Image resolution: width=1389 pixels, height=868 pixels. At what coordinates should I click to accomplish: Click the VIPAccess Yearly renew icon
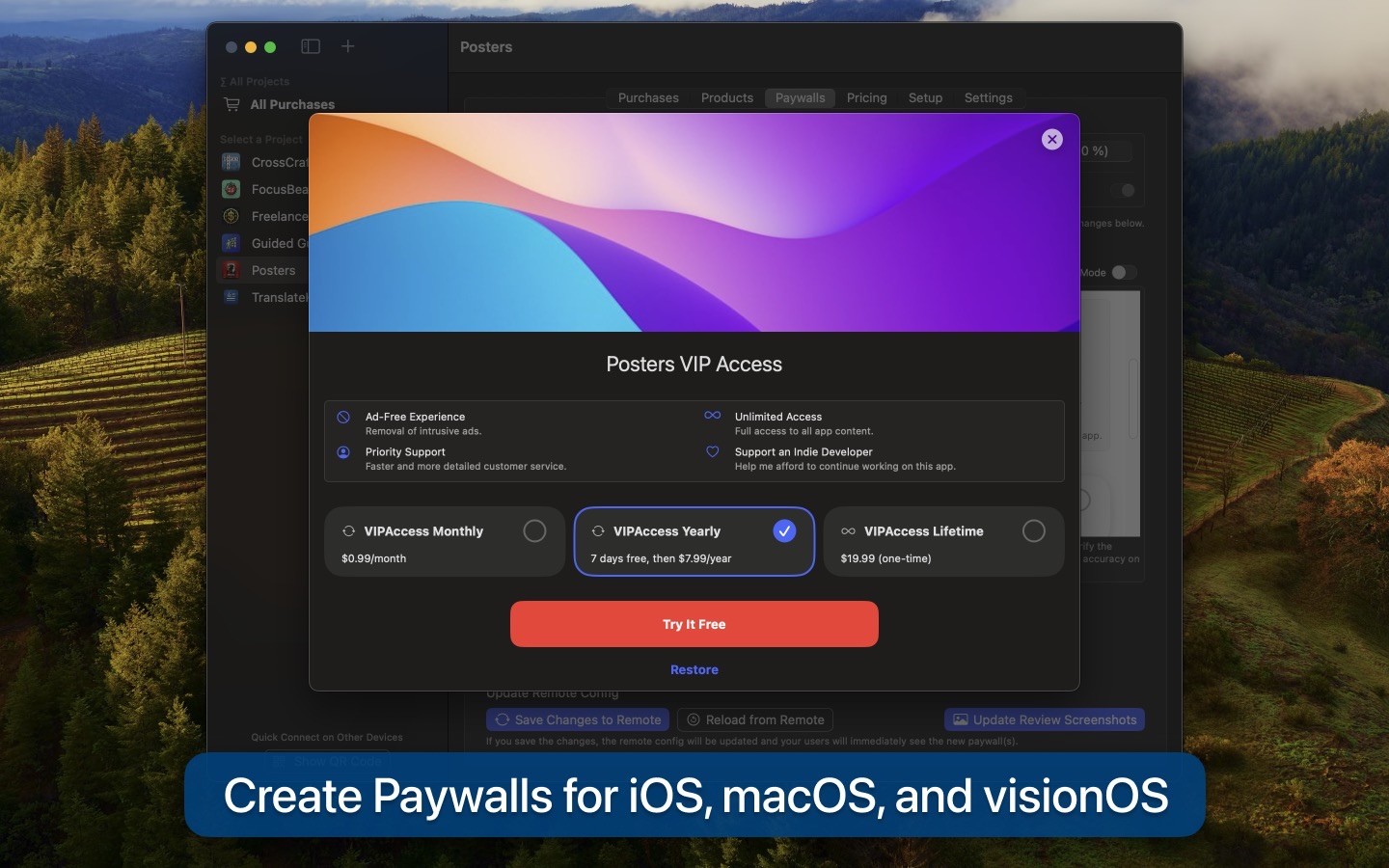(x=598, y=531)
